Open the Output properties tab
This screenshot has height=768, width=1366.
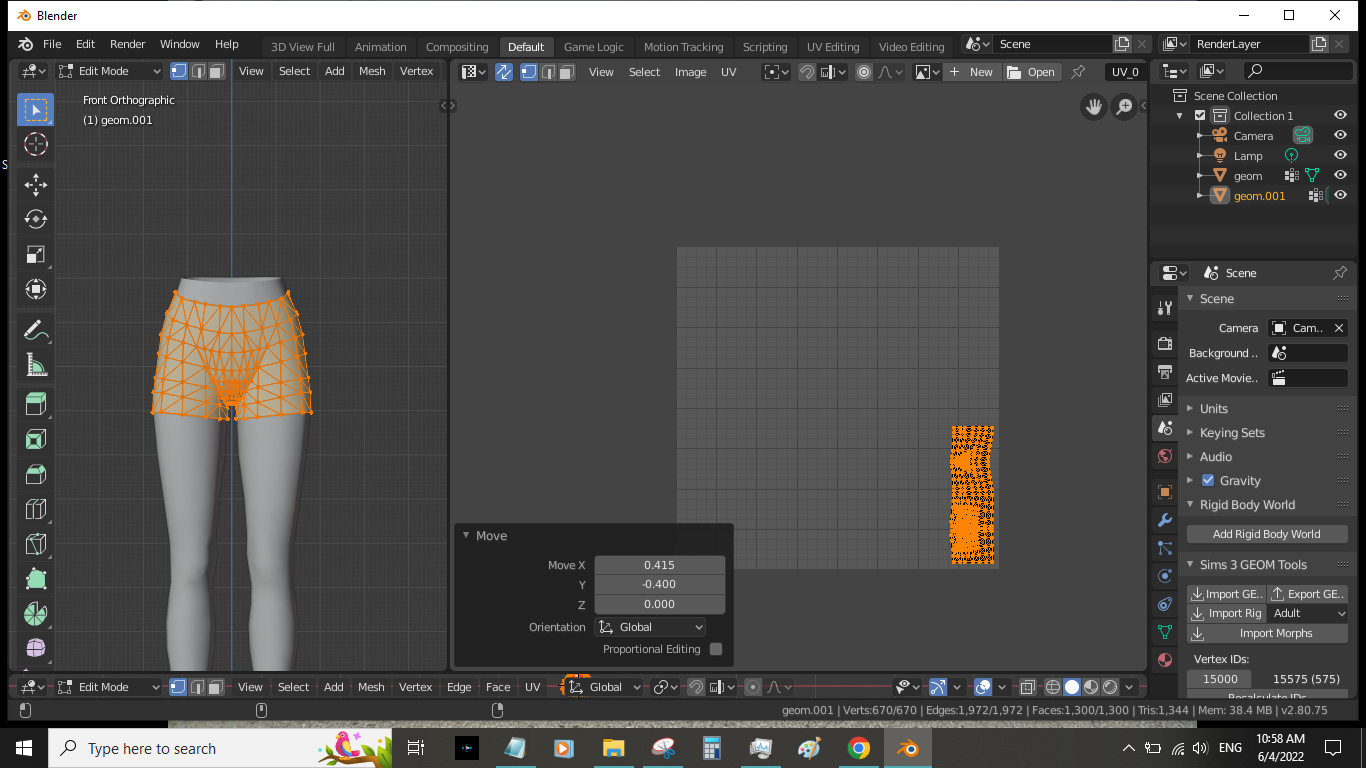1164,371
